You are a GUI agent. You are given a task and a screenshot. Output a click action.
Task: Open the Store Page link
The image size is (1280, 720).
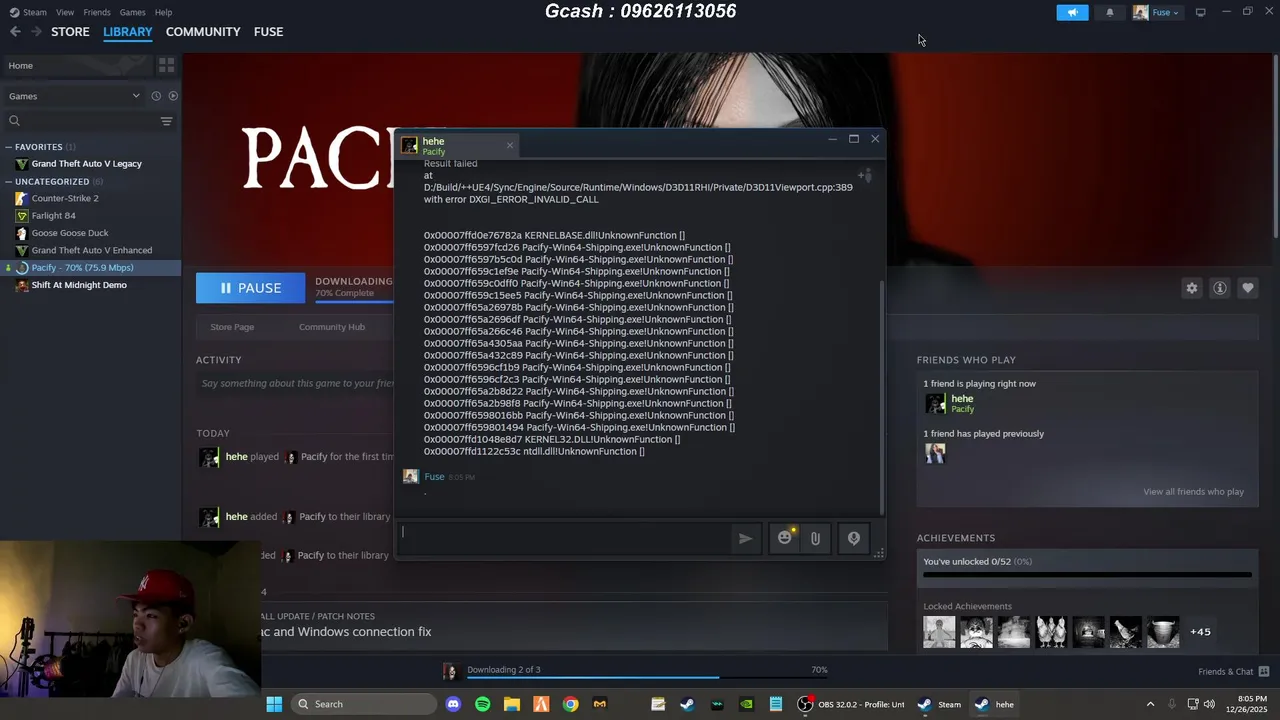(x=232, y=327)
